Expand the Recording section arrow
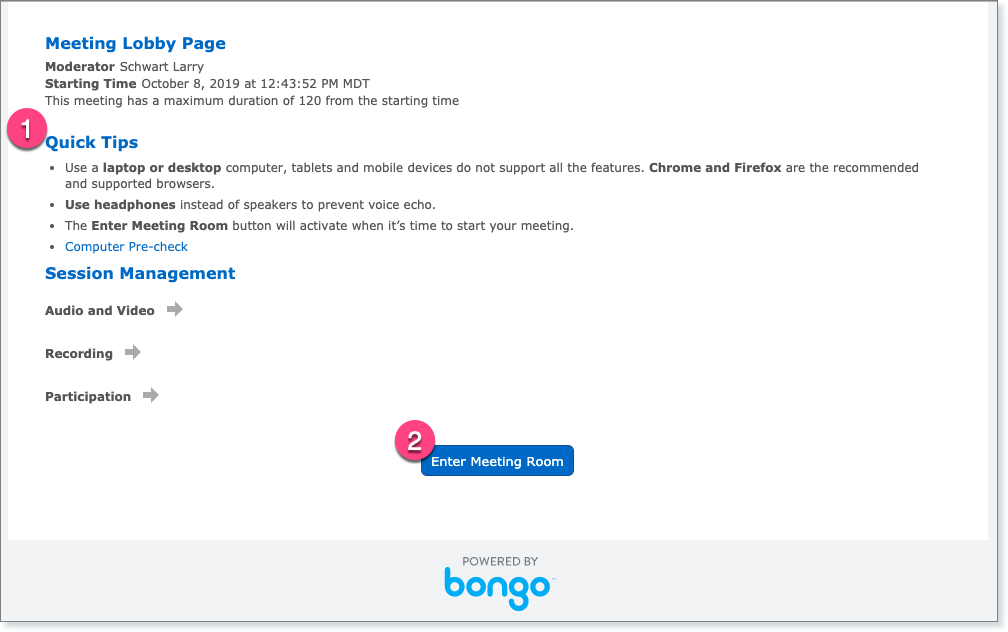 (x=132, y=353)
